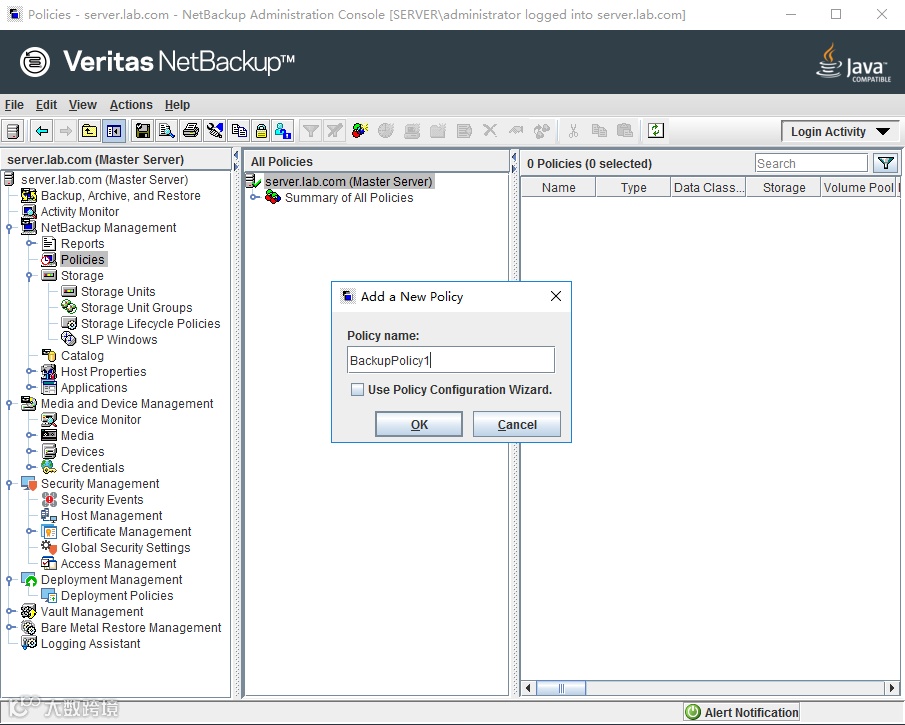905x725 pixels.
Task: Click the horizontal scrollbar thumb in policies list
Action: tap(561, 688)
